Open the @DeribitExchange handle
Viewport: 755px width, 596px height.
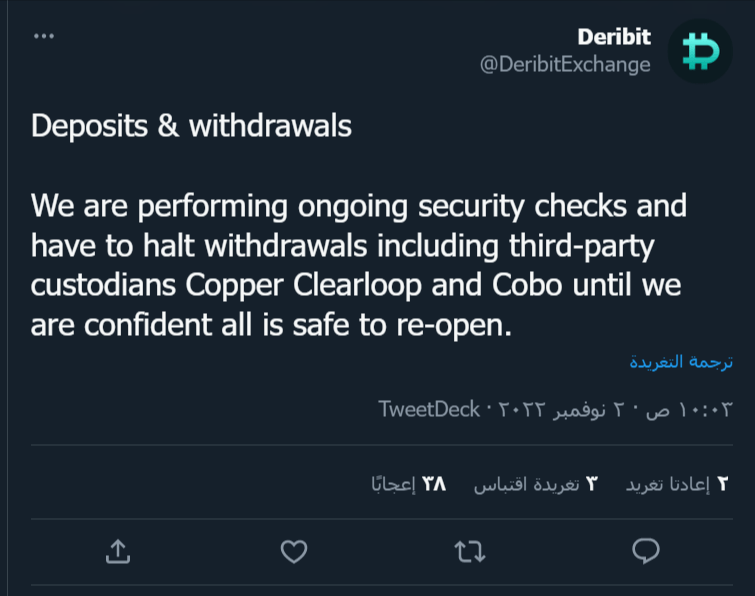click(x=565, y=65)
